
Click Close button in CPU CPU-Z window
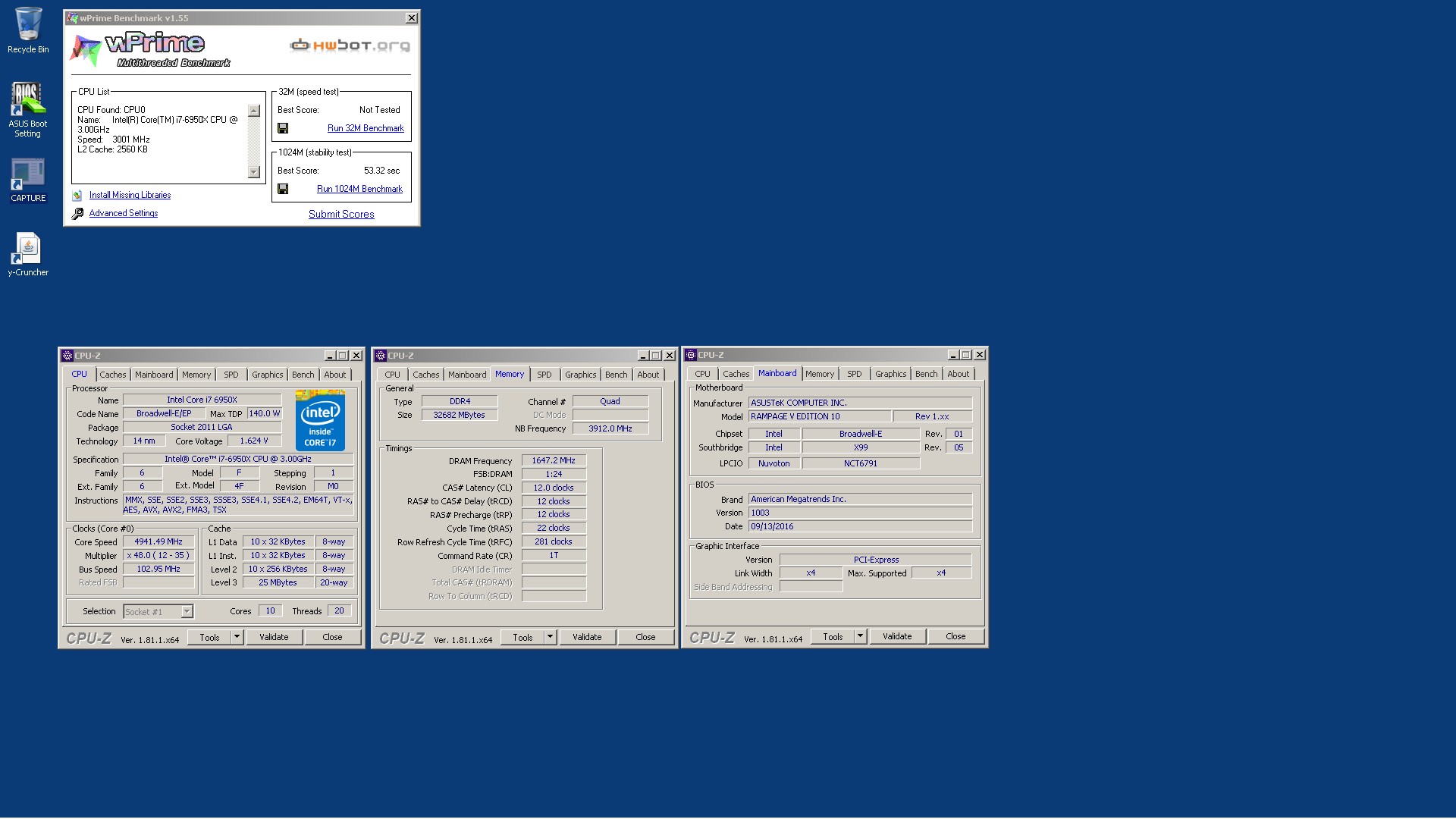pyautogui.click(x=333, y=637)
